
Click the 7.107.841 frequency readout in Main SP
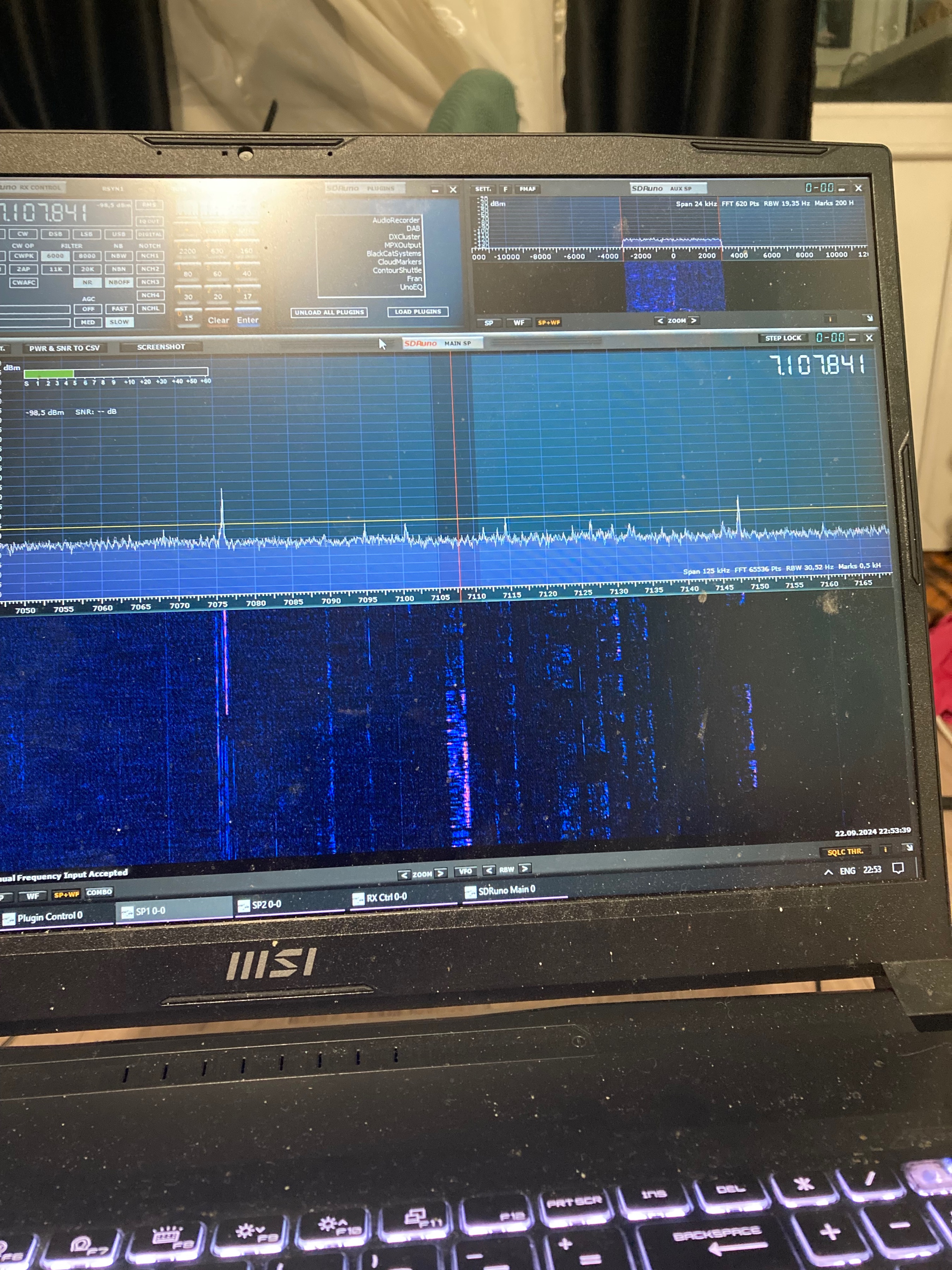pyautogui.click(x=817, y=365)
